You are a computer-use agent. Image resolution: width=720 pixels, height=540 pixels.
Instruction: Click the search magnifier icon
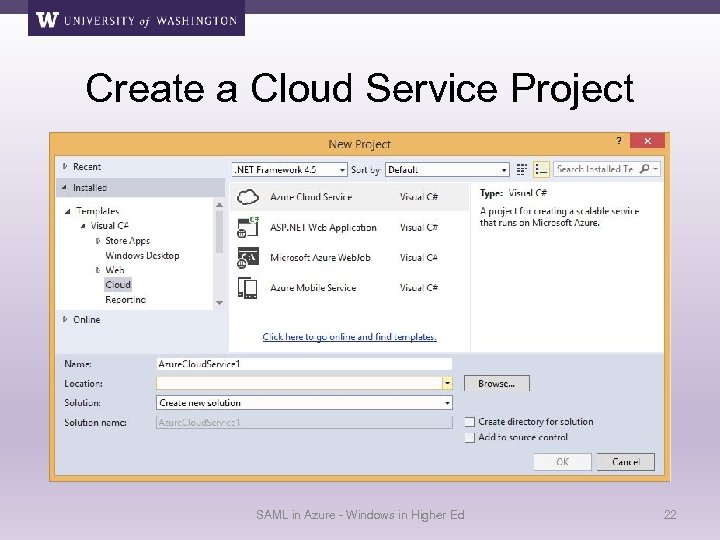(x=645, y=169)
